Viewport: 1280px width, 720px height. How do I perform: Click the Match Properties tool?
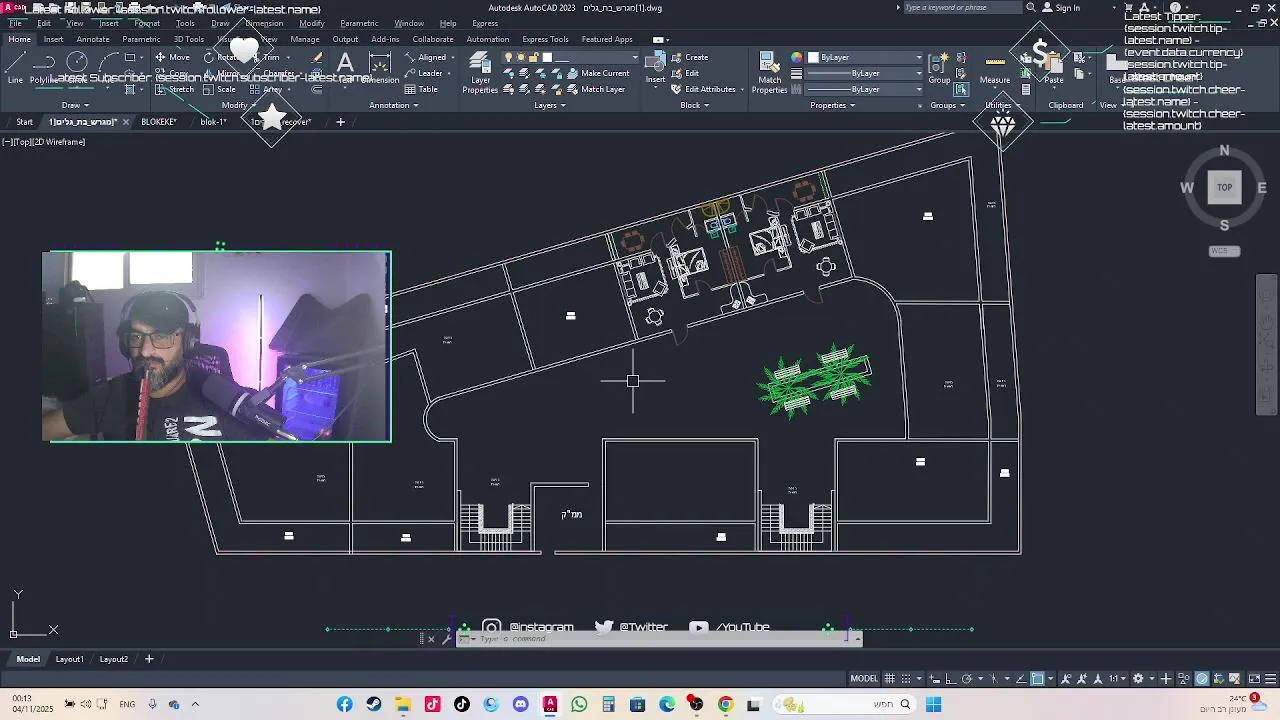pos(769,73)
